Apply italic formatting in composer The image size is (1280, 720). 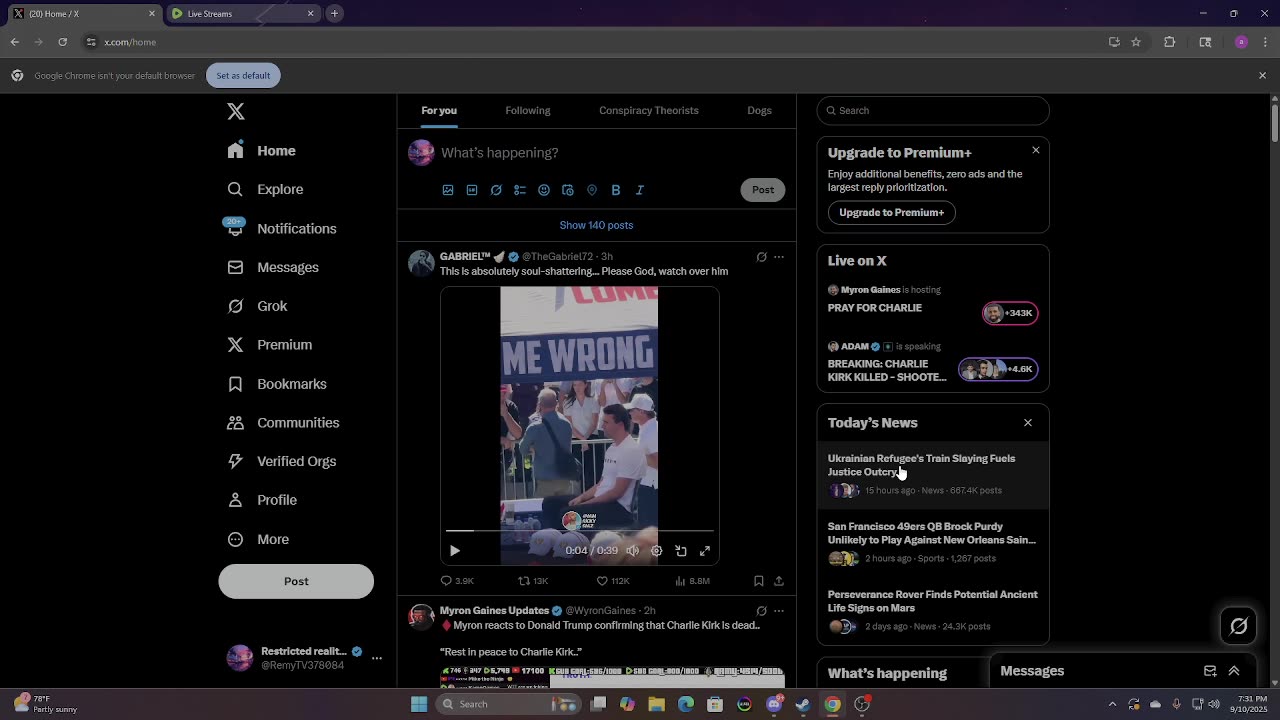pyautogui.click(x=640, y=190)
